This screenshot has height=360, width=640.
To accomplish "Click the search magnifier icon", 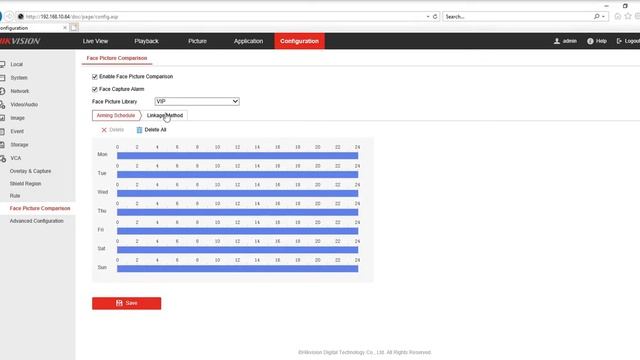I will tap(597, 17).
